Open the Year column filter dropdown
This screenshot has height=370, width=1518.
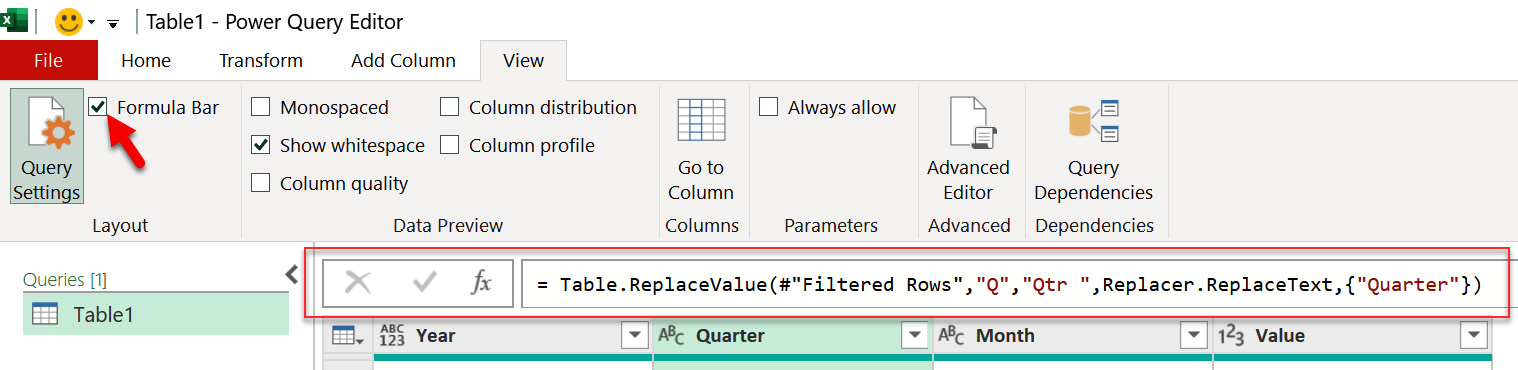[634, 335]
